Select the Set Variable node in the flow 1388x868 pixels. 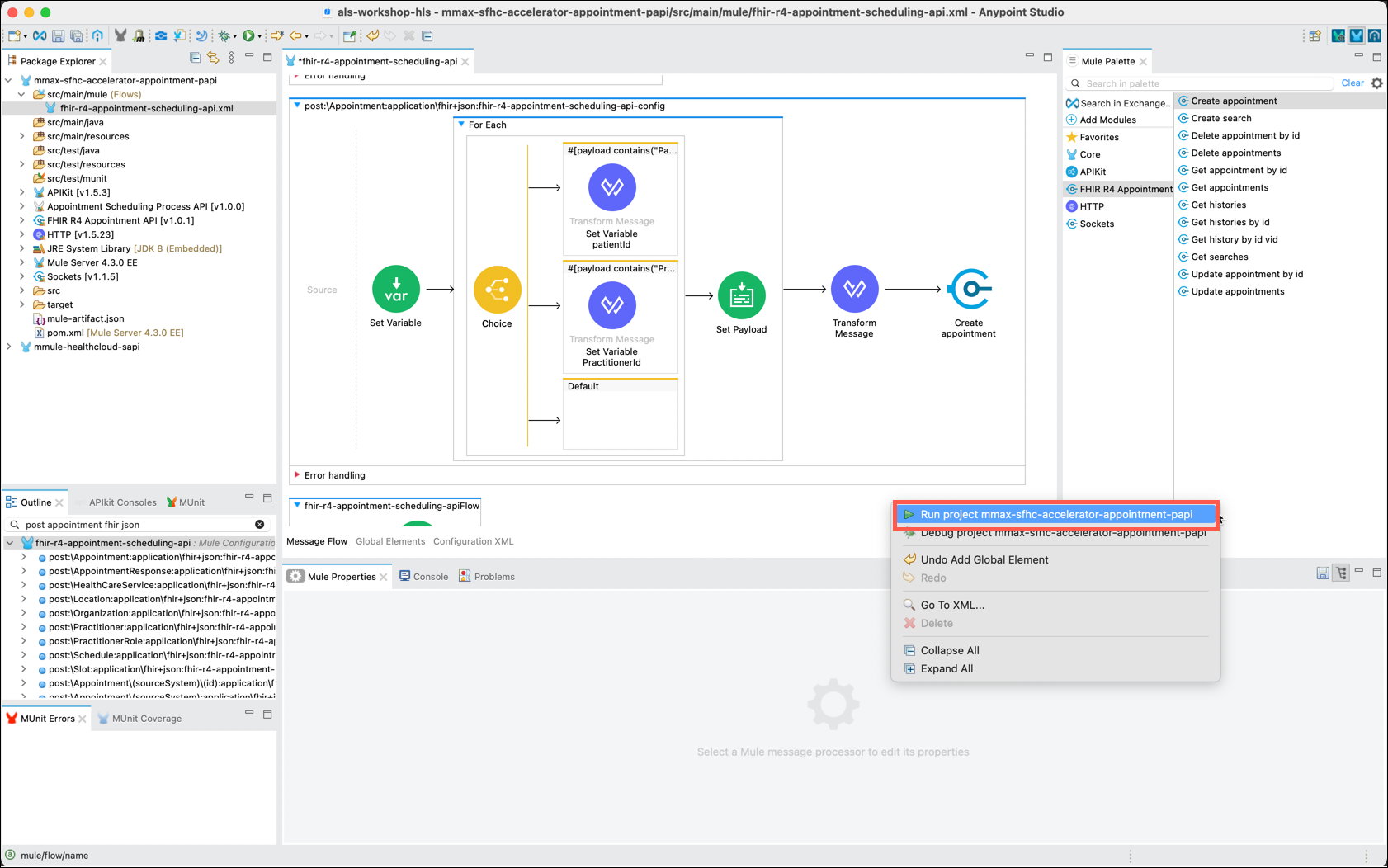(x=396, y=290)
